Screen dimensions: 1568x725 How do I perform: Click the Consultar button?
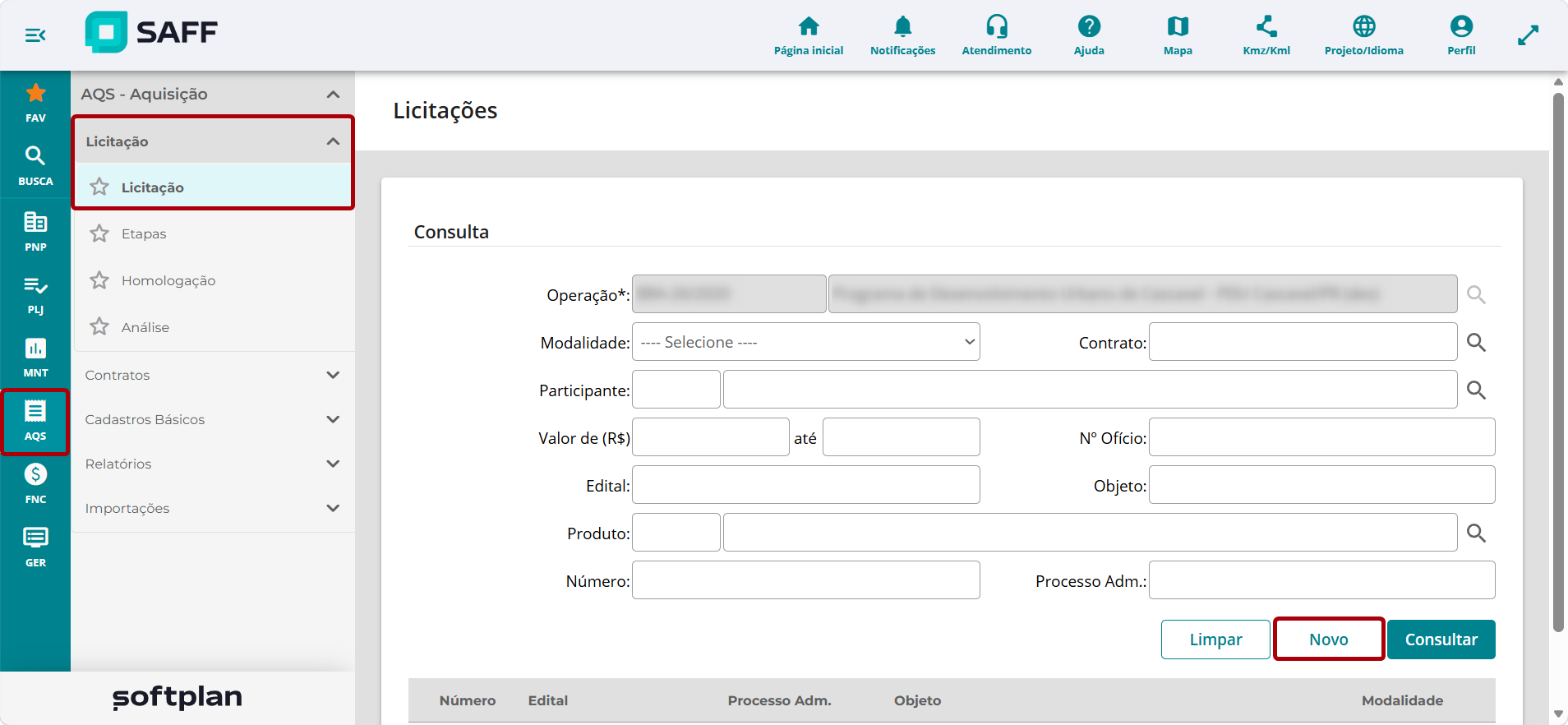coord(1441,640)
